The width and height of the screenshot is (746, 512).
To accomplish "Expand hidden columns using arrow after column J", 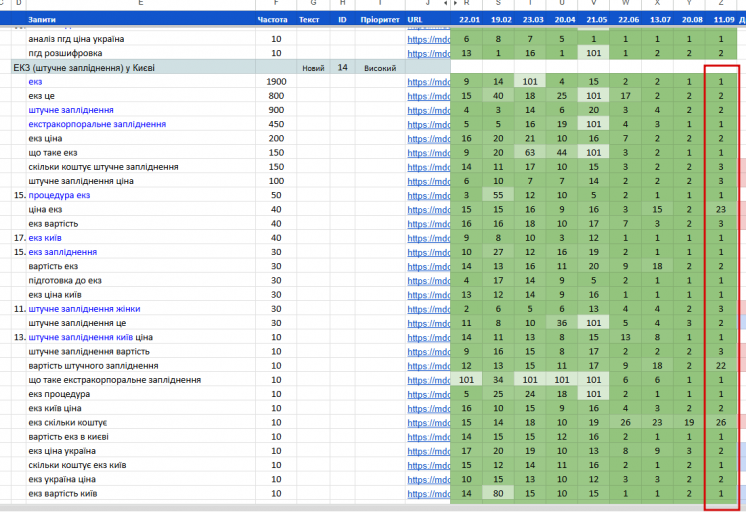I will [x=446, y=3].
